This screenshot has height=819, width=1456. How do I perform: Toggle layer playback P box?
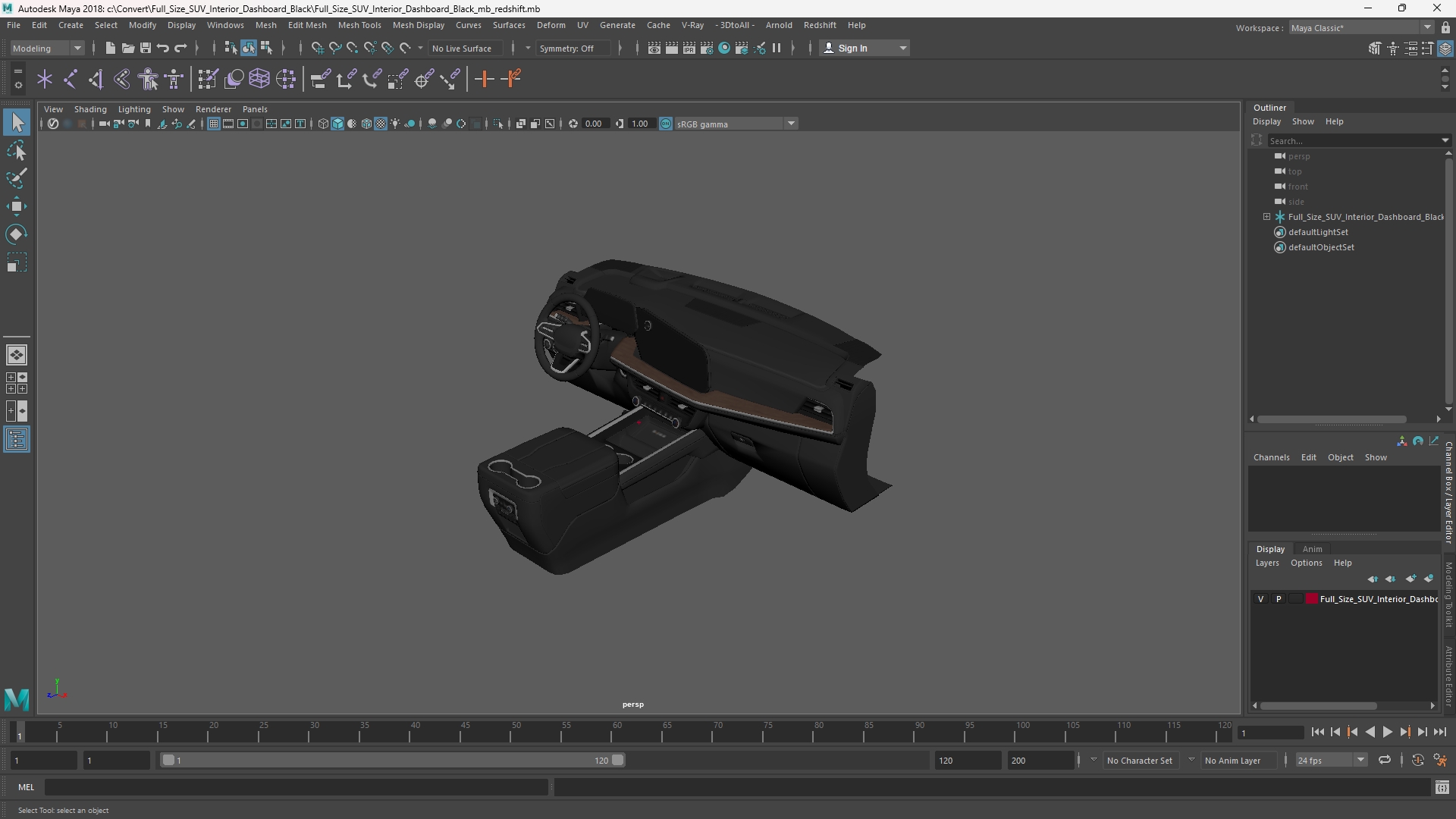[1279, 599]
